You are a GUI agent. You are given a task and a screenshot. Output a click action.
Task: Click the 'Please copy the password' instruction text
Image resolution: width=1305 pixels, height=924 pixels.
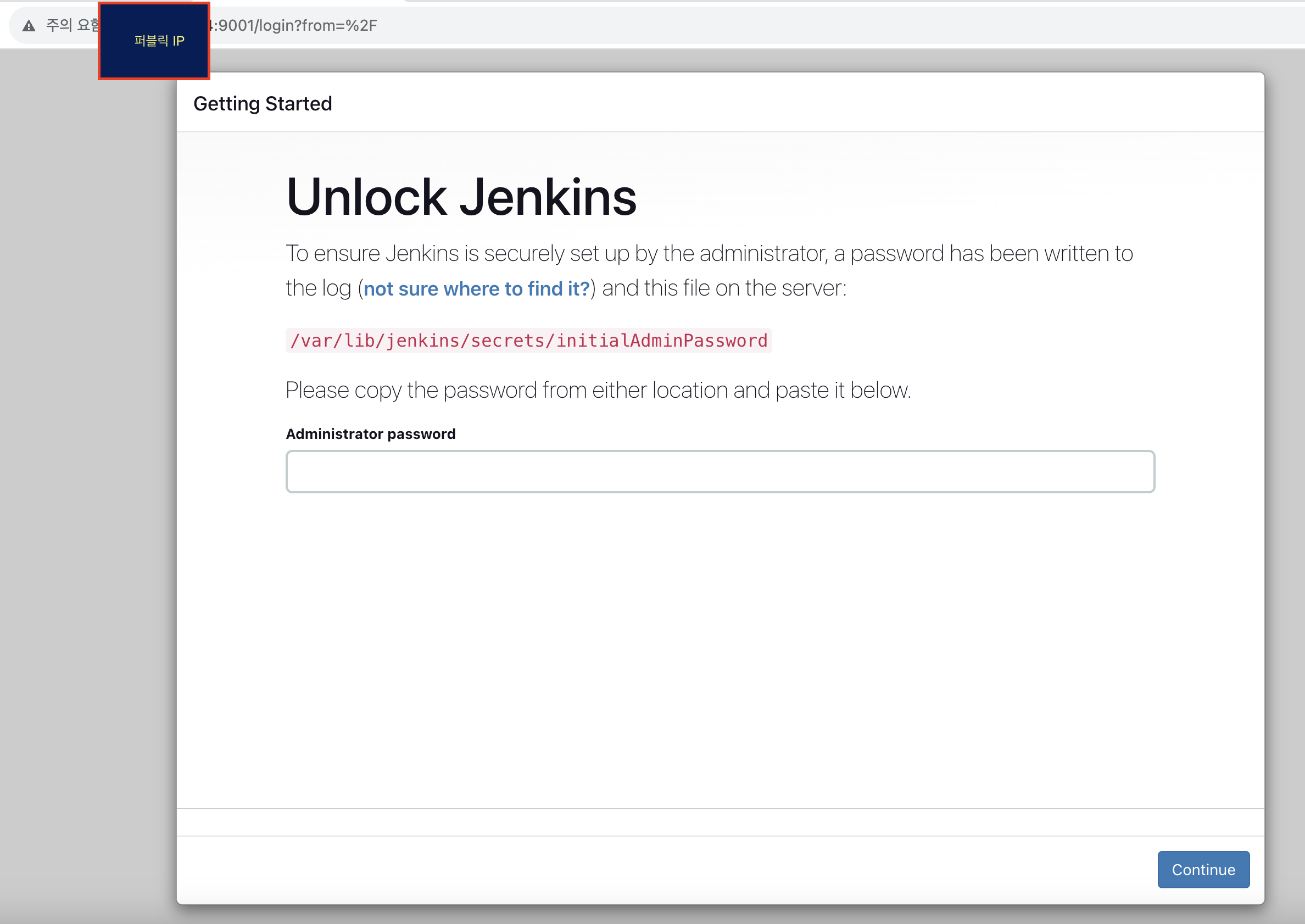click(598, 390)
